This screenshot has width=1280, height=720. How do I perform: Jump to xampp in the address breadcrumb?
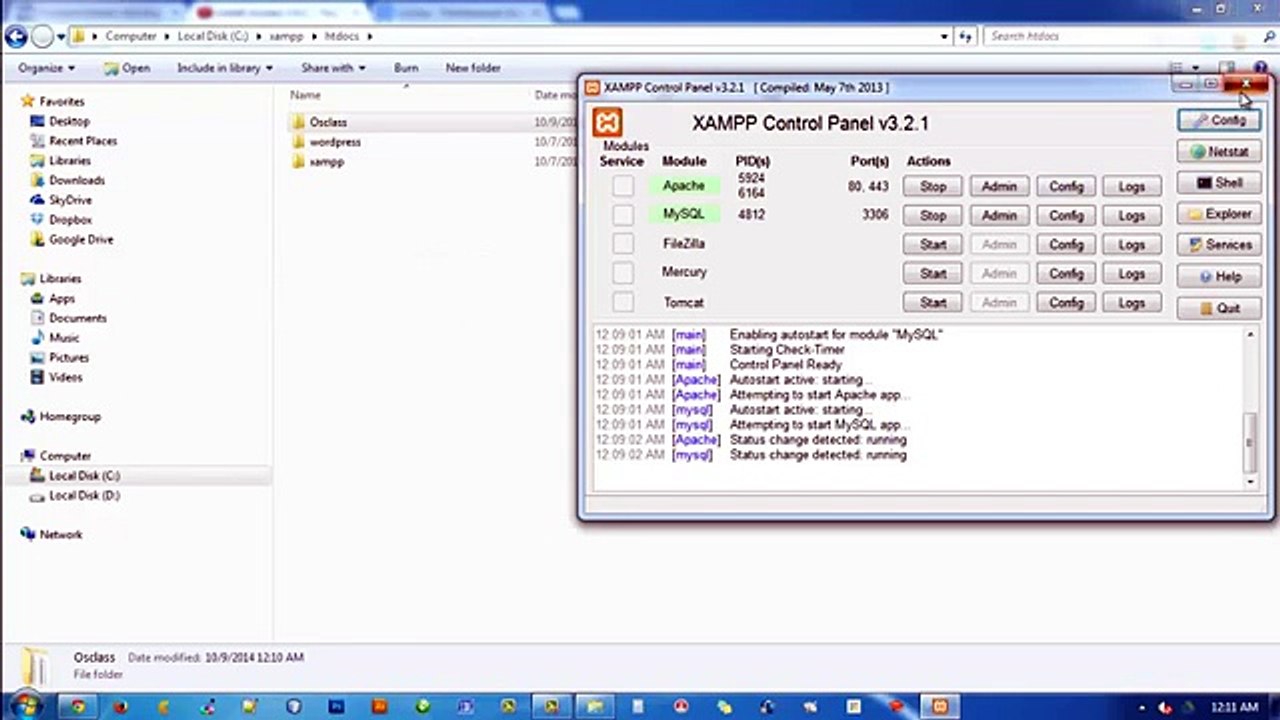pyautogui.click(x=286, y=36)
